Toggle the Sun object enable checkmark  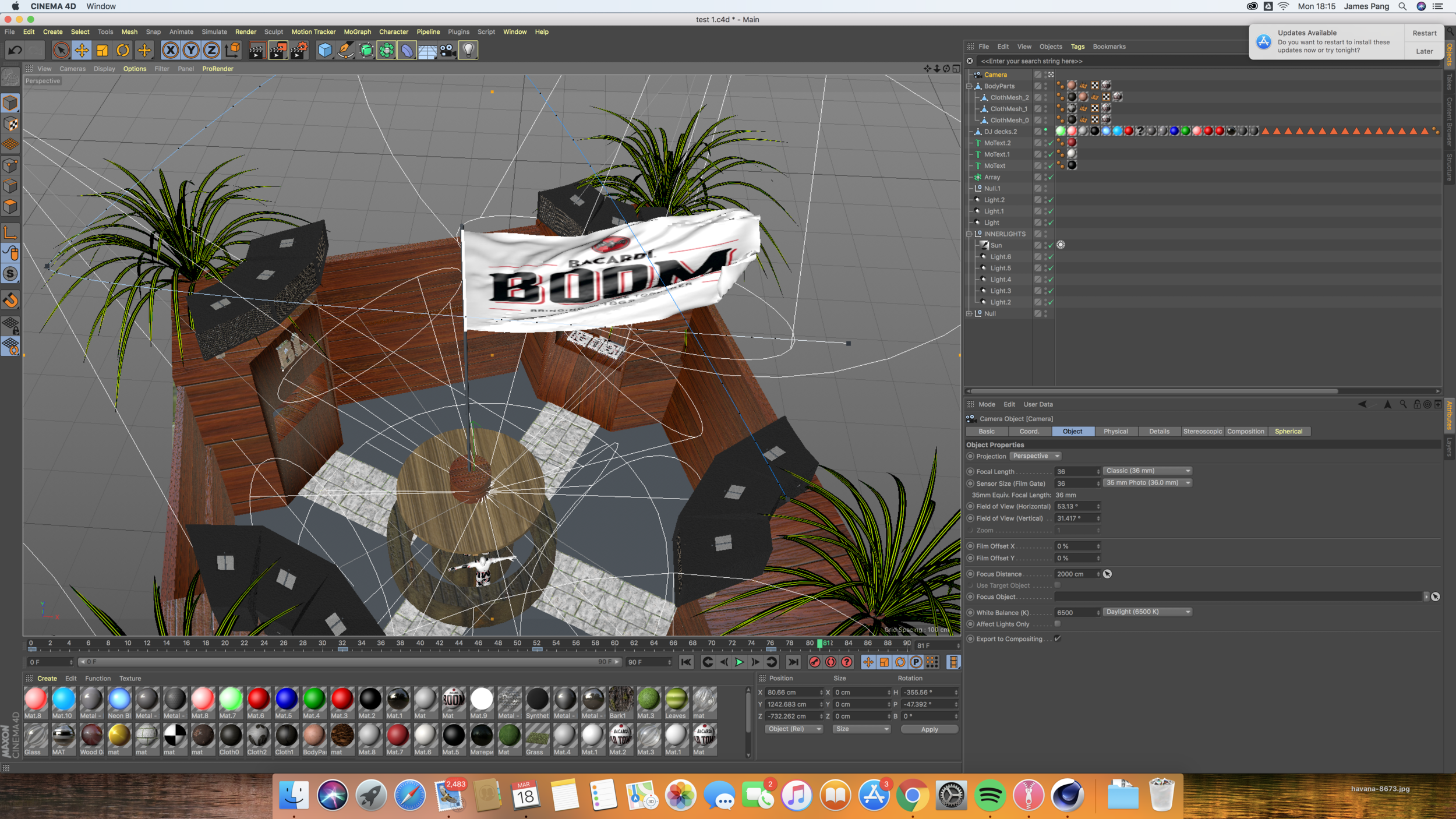tap(1051, 246)
